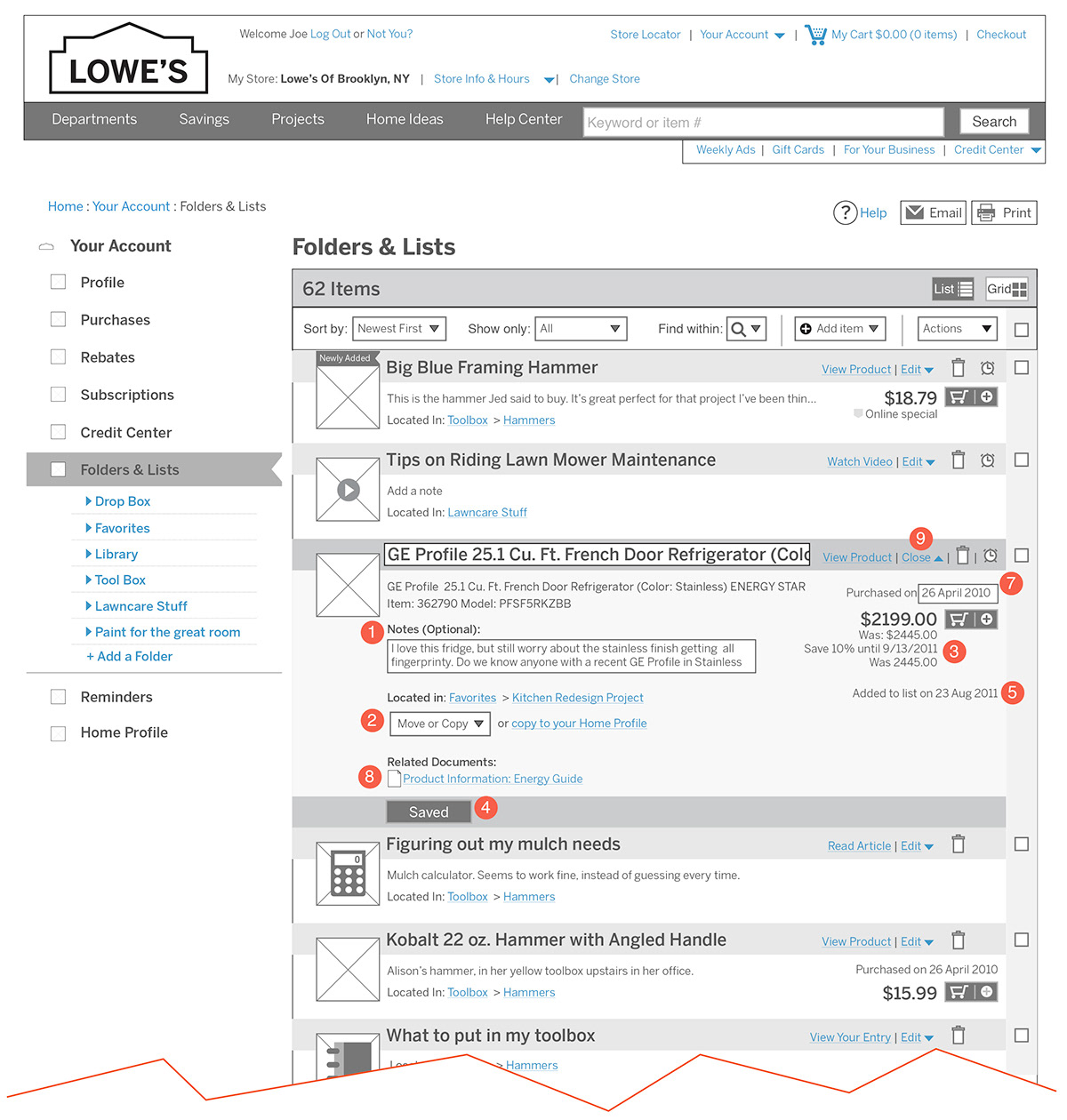The width and height of the screenshot is (1067, 1120).
Task: Click the Lowe's logo
Action: (129, 59)
